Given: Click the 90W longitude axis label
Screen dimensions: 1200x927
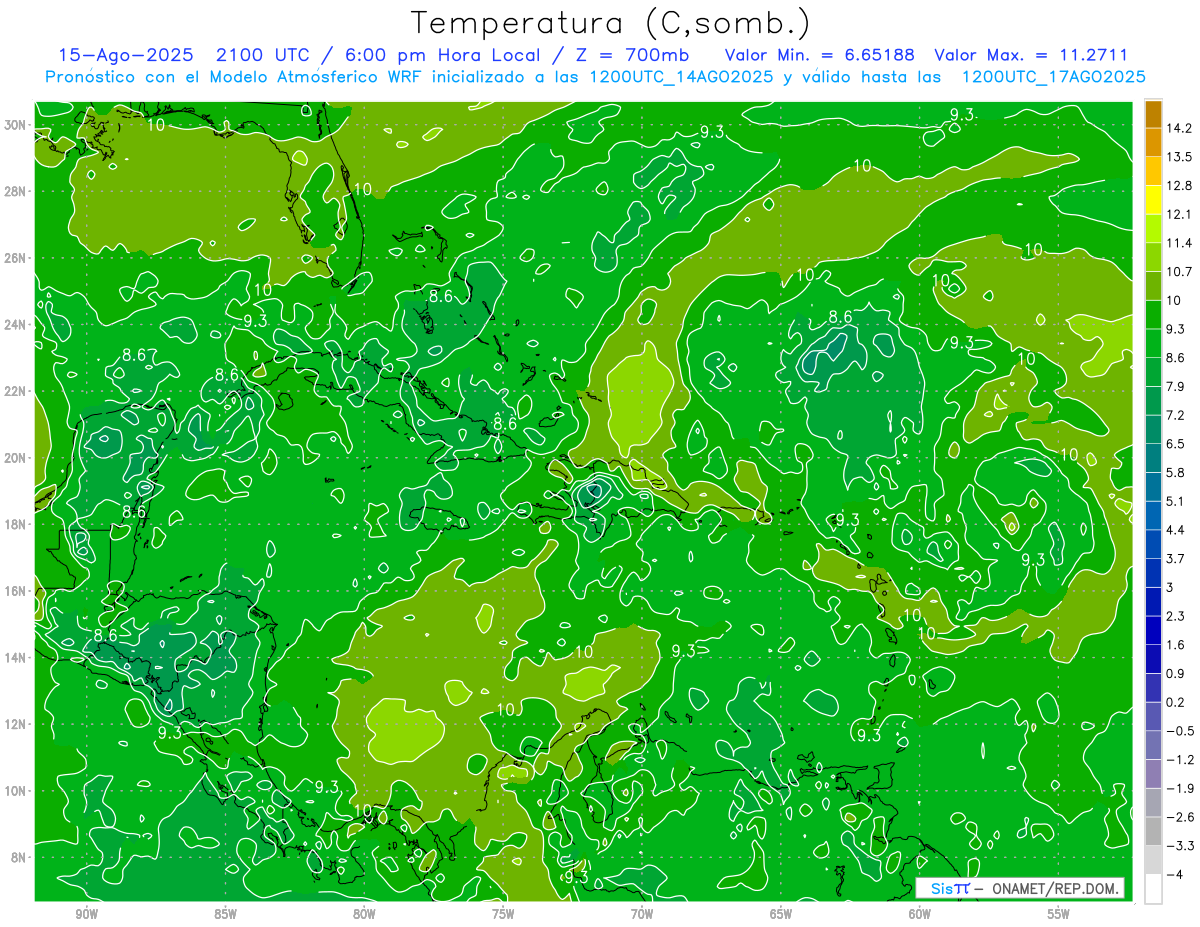Looking at the screenshot, I should click(x=86, y=914).
